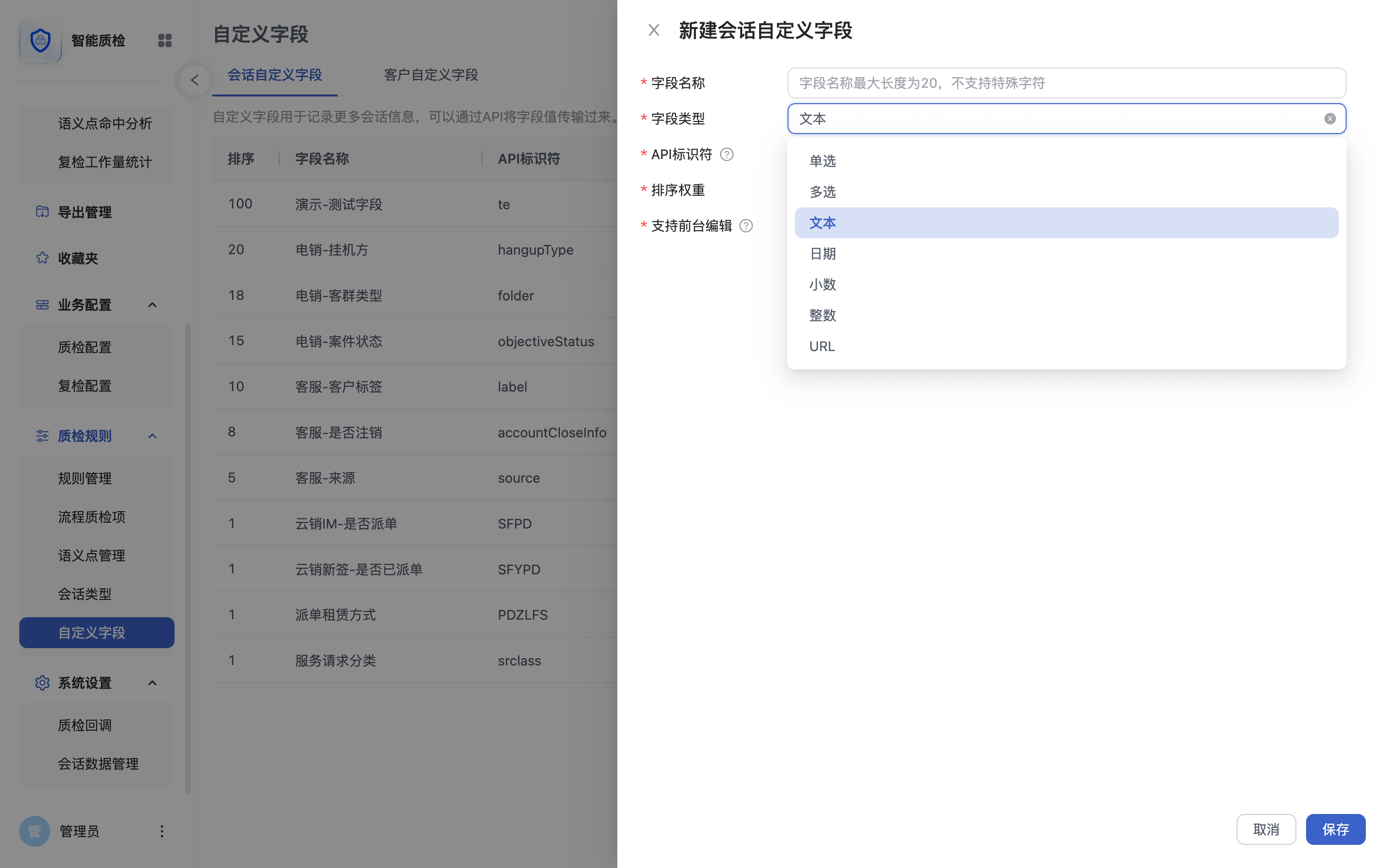Click the 电销-客群类型 row name
Screen dimensions: 1389x868
pyautogui.click(x=339, y=296)
